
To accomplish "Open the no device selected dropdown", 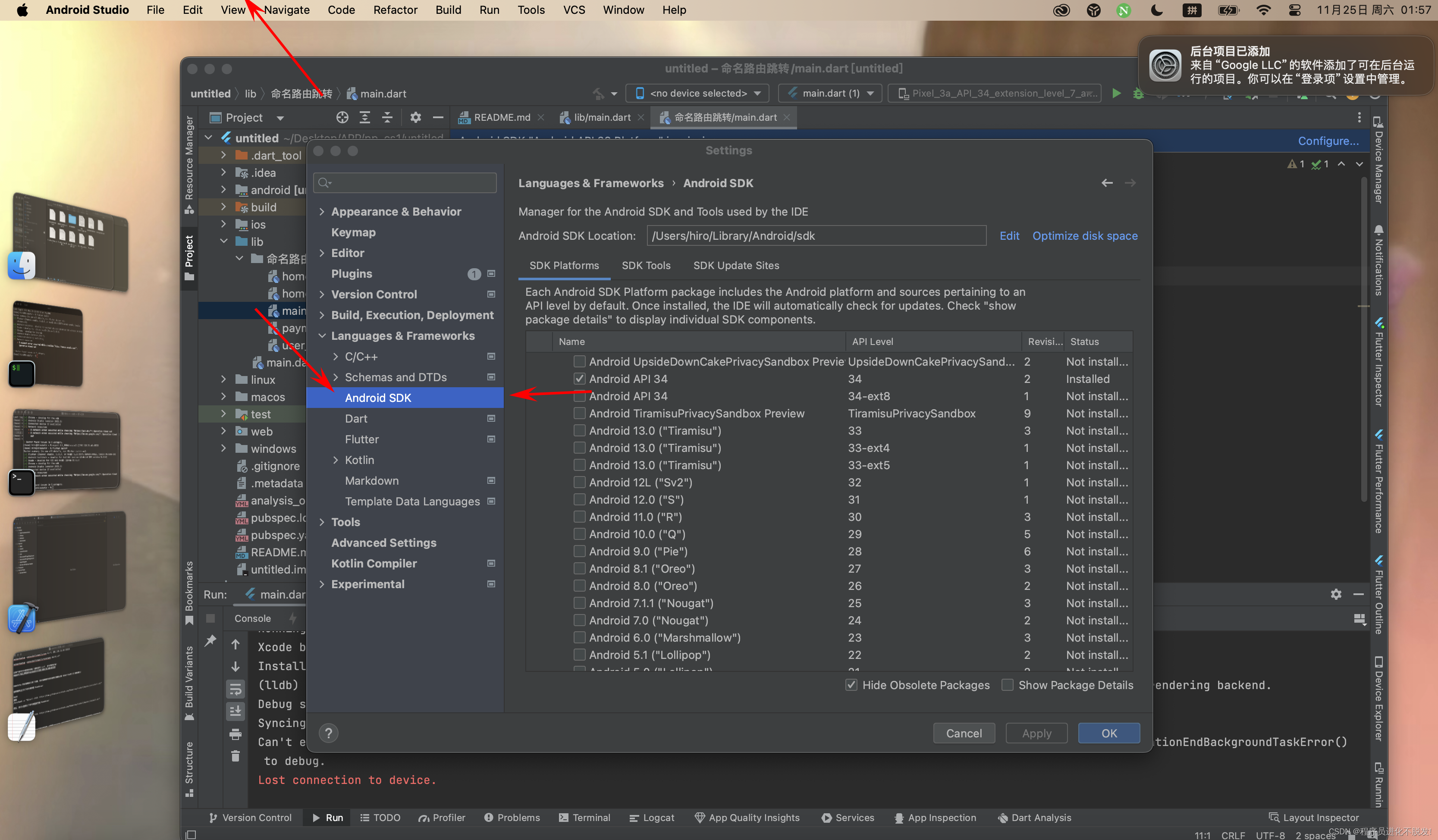I will coord(698,93).
